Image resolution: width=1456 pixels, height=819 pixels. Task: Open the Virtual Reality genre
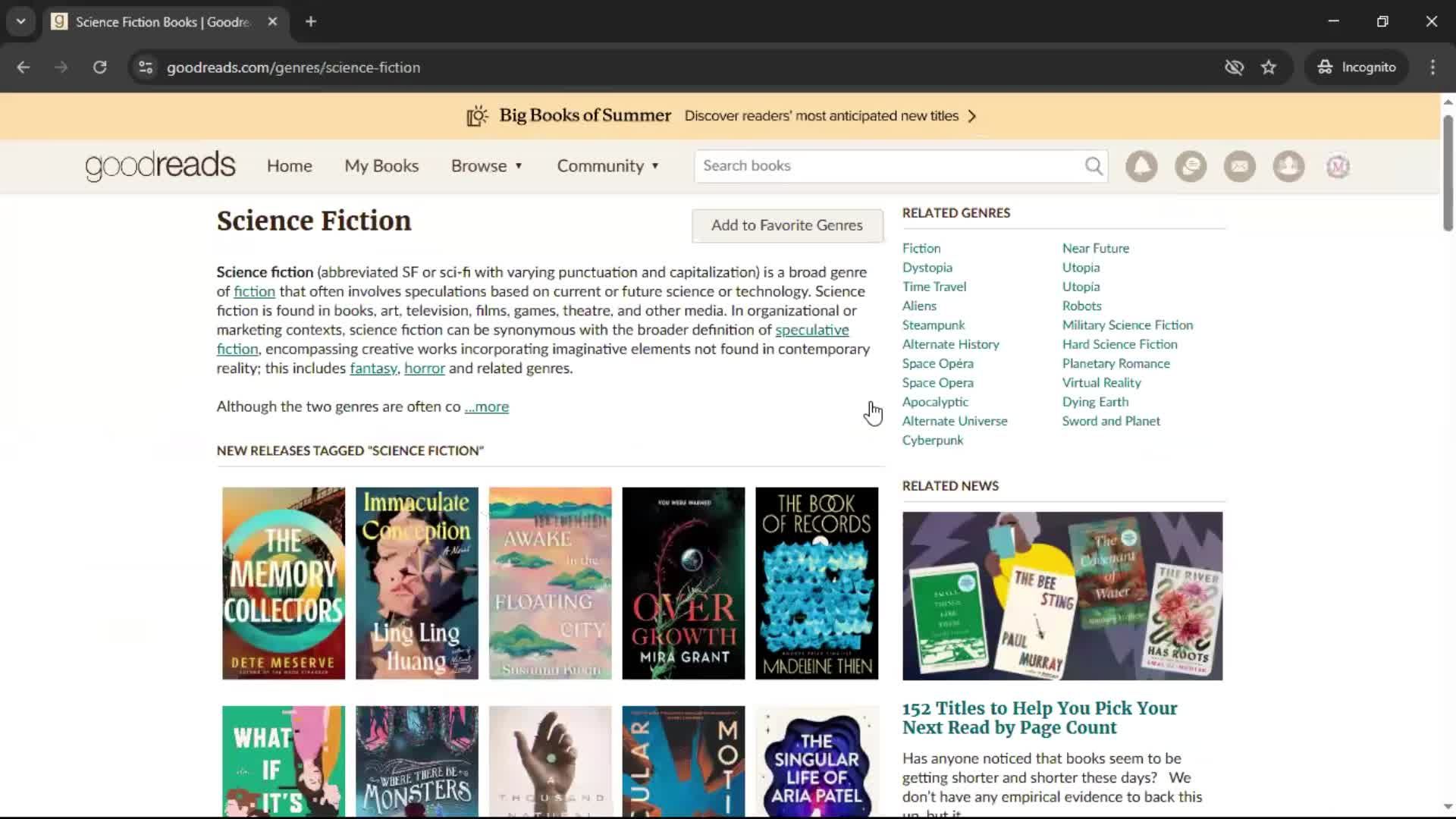tap(1101, 383)
